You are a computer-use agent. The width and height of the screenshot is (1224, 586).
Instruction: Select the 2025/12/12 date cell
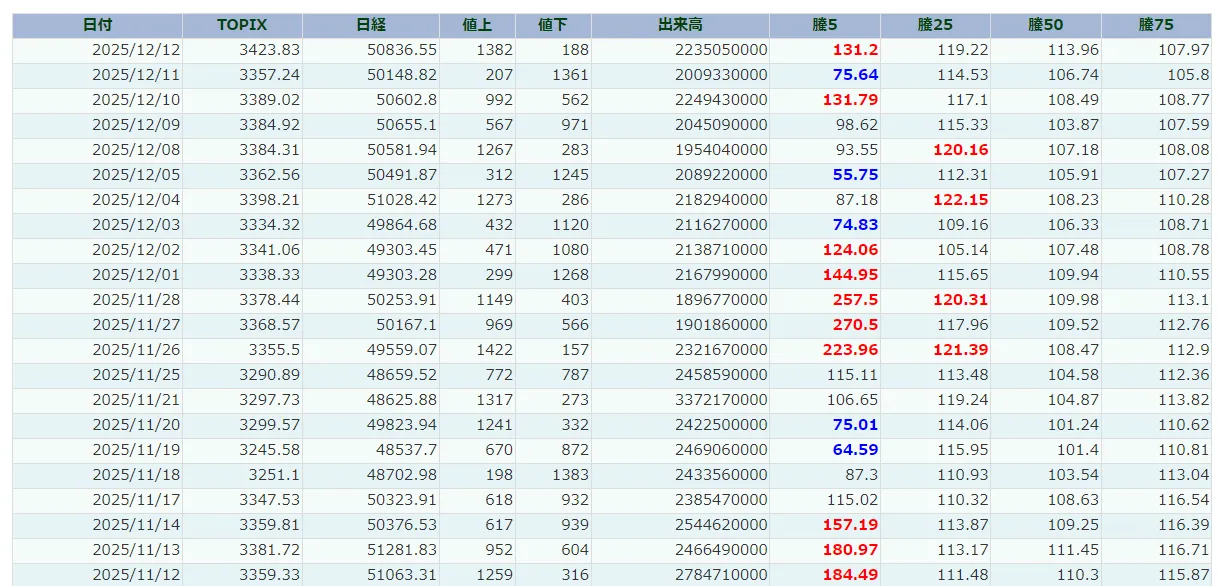tap(136, 50)
